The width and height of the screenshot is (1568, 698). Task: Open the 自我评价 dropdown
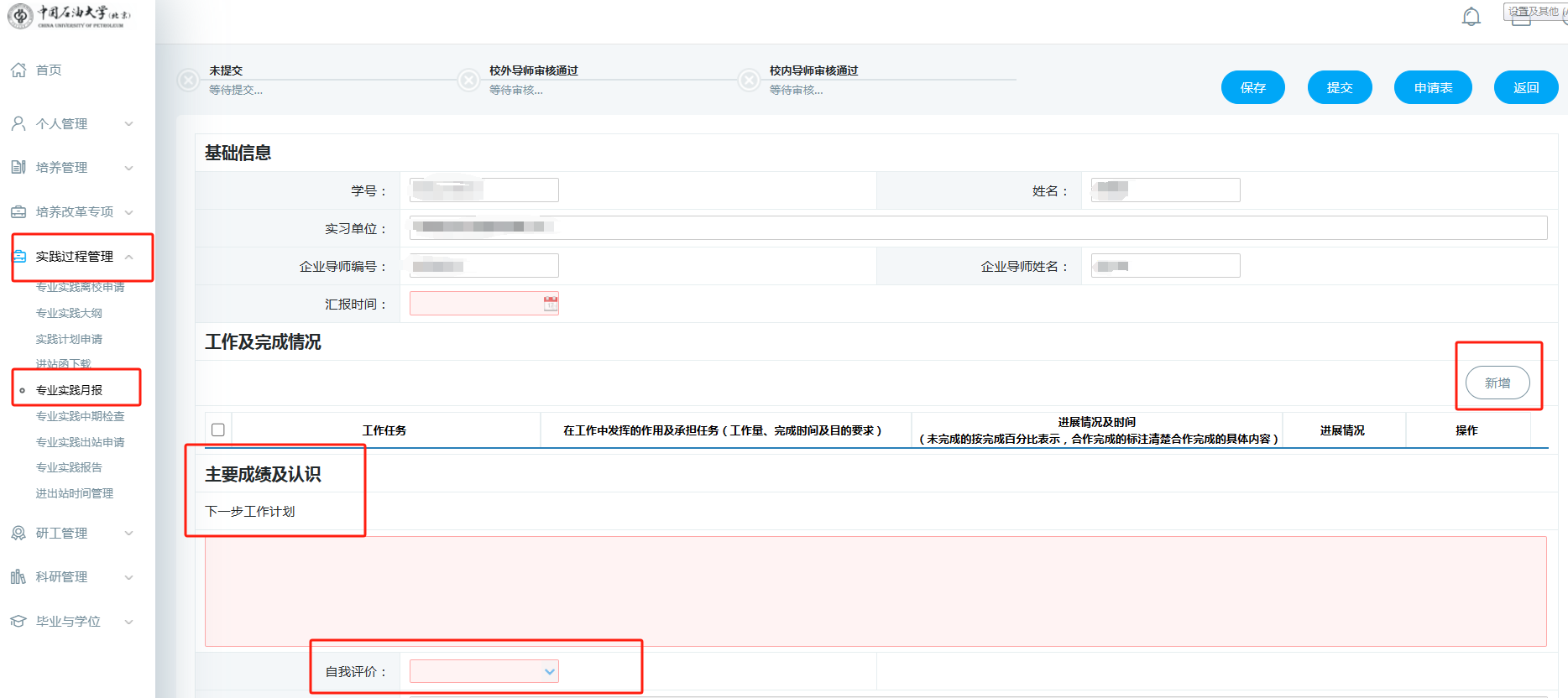tap(483, 671)
